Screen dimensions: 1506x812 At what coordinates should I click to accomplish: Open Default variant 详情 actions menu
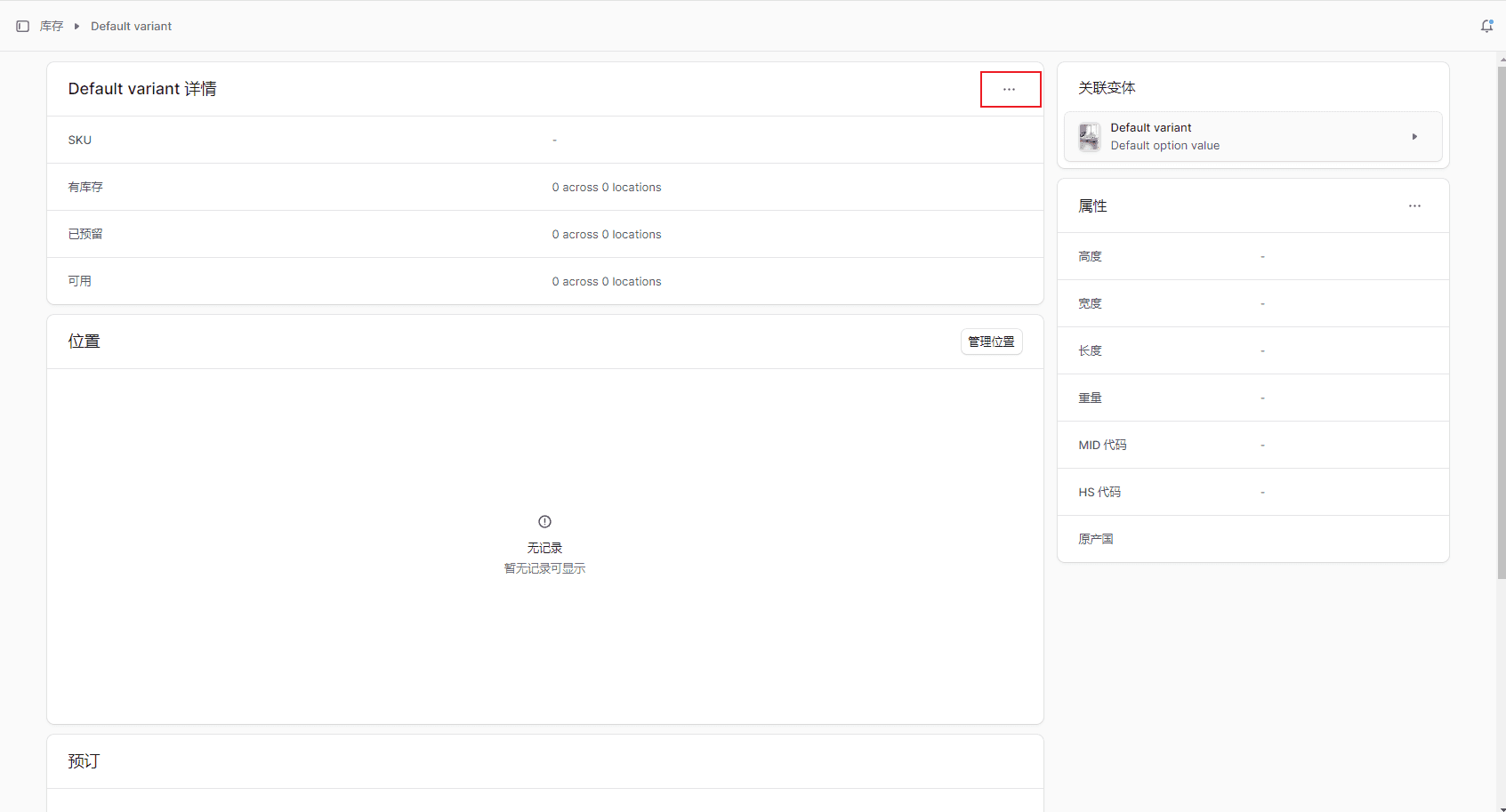click(1010, 90)
